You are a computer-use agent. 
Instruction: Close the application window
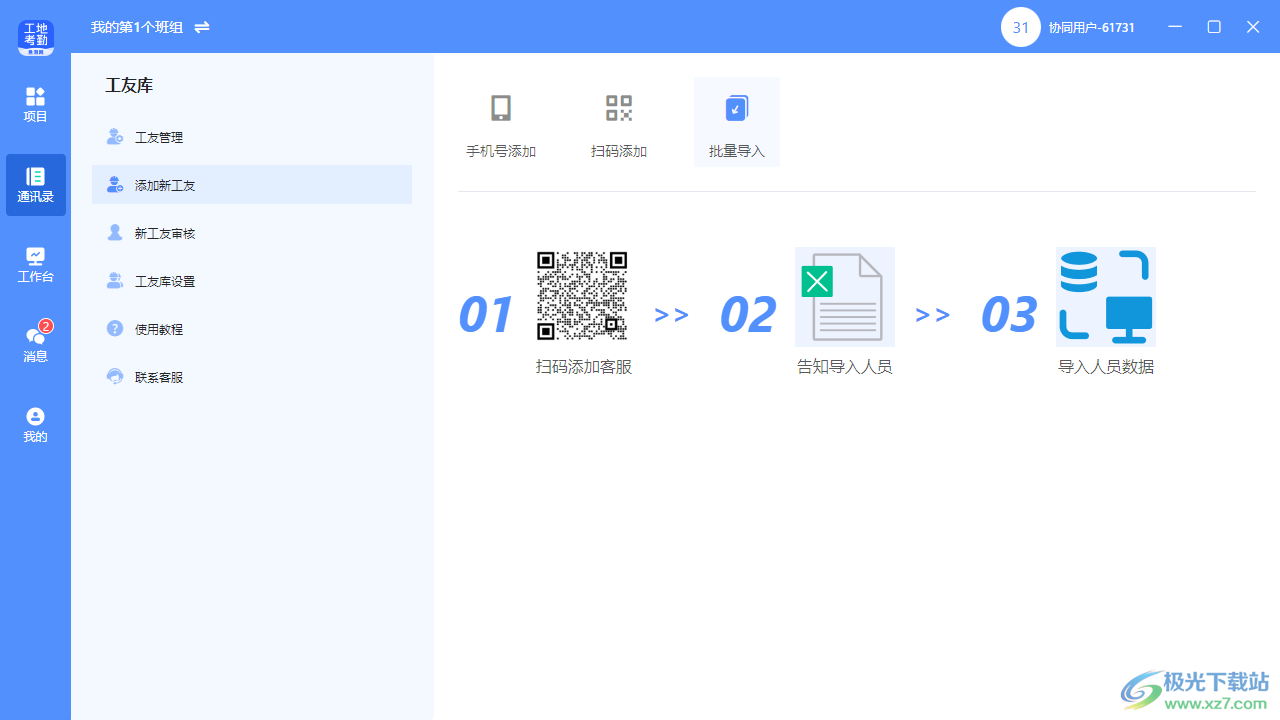click(1253, 27)
